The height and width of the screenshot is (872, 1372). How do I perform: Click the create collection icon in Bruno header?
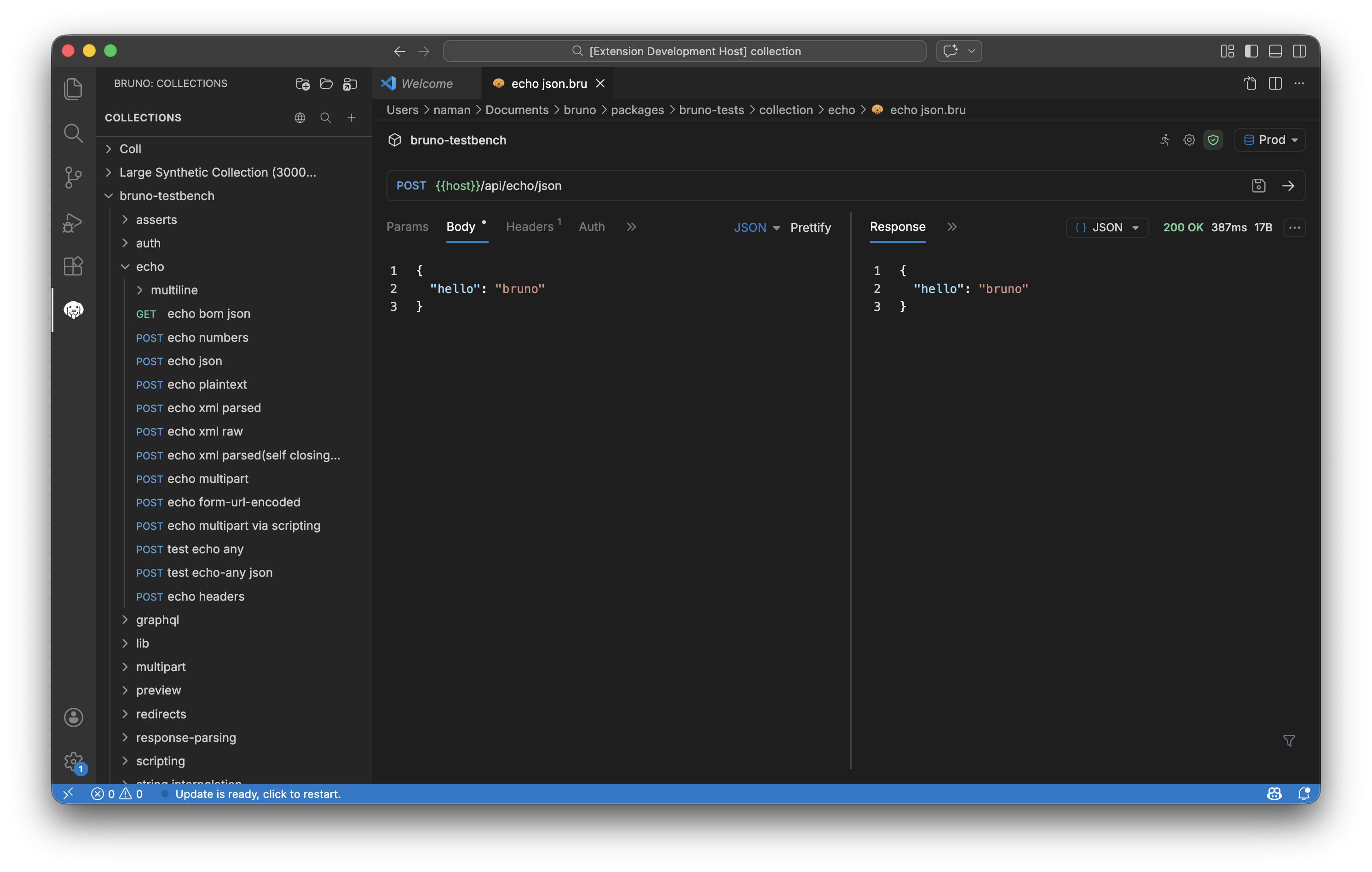303,84
